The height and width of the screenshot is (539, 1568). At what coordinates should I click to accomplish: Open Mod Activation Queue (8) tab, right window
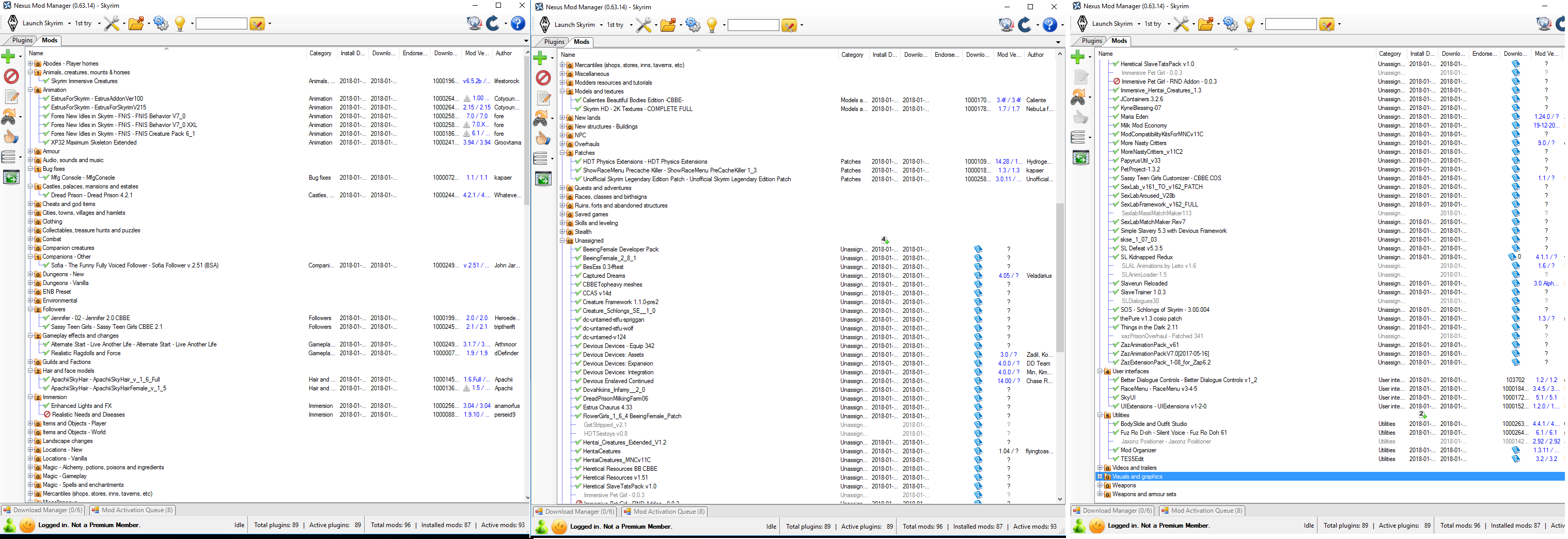coord(1202,511)
